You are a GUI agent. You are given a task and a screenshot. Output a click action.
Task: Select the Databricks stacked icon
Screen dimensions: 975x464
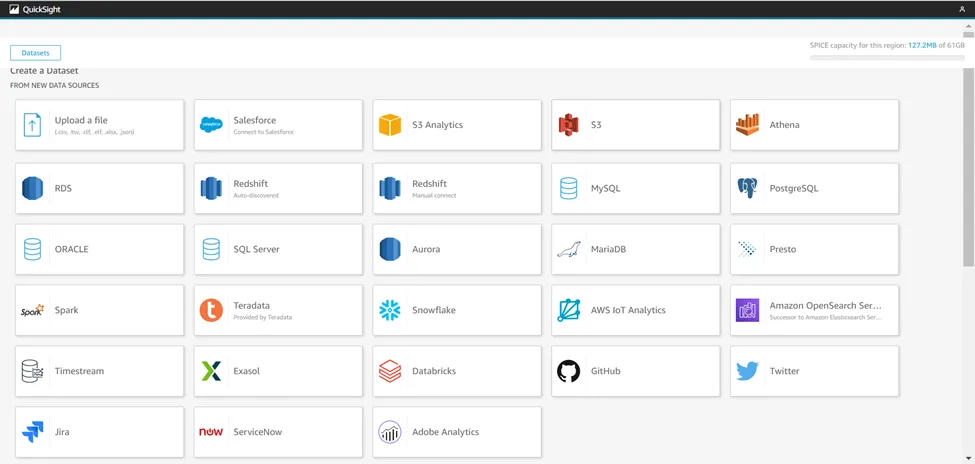(x=390, y=371)
